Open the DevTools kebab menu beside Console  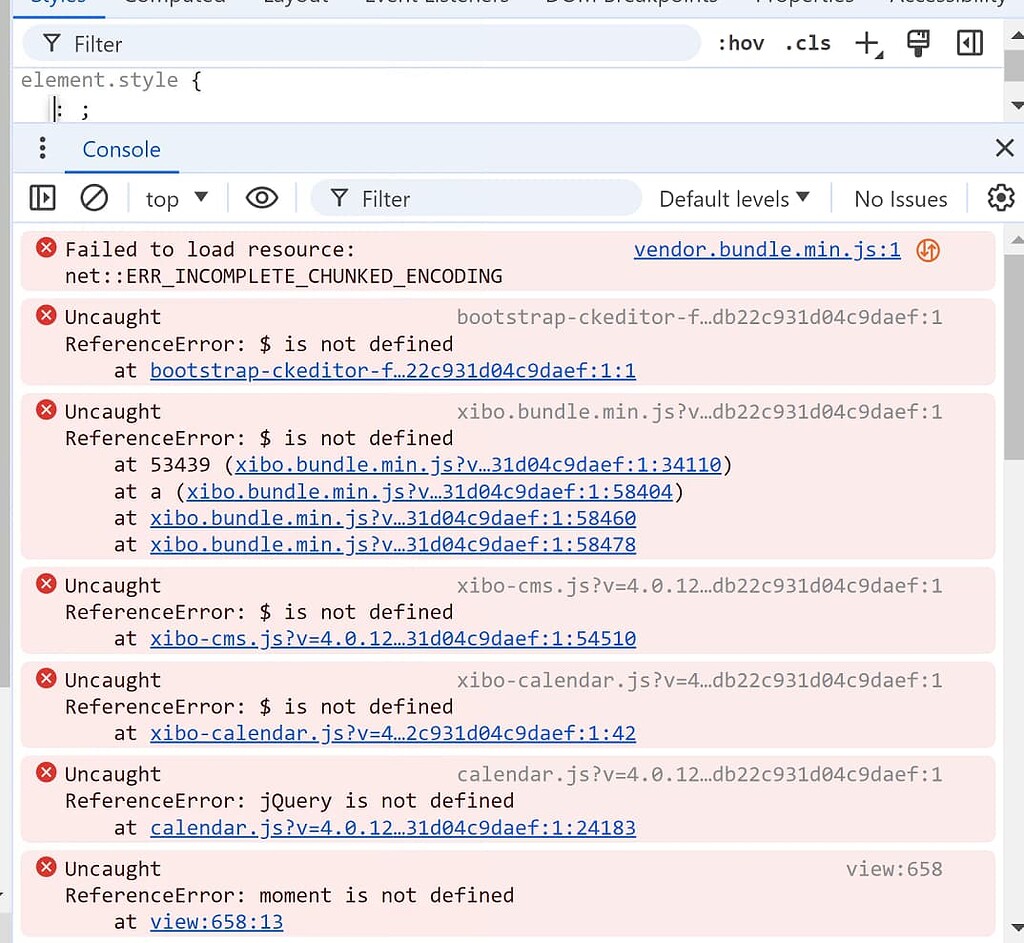click(41, 148)
